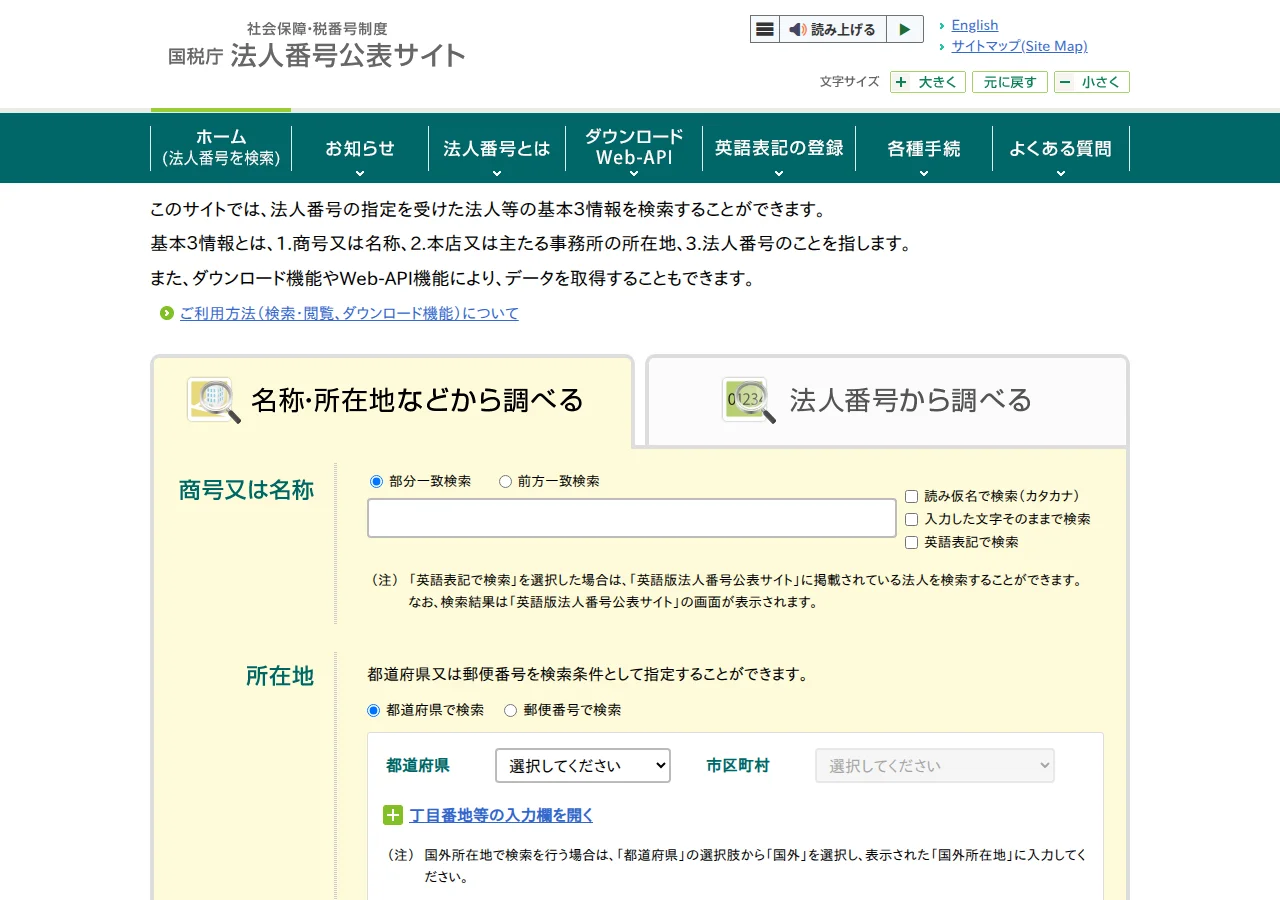Click the minus 小さく font size button
This screenshot has width=1280, height=900.
point(1092,82)
